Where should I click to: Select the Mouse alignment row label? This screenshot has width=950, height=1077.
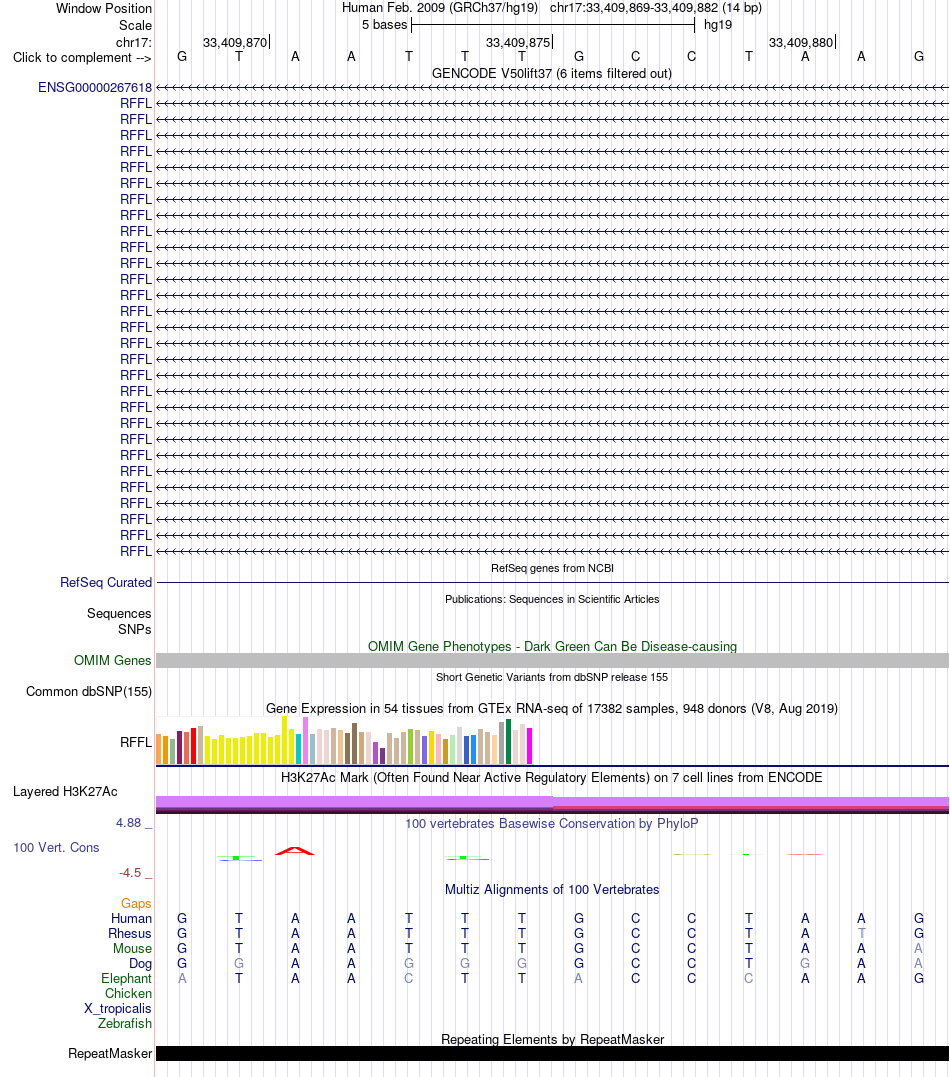tap(132, 949)
